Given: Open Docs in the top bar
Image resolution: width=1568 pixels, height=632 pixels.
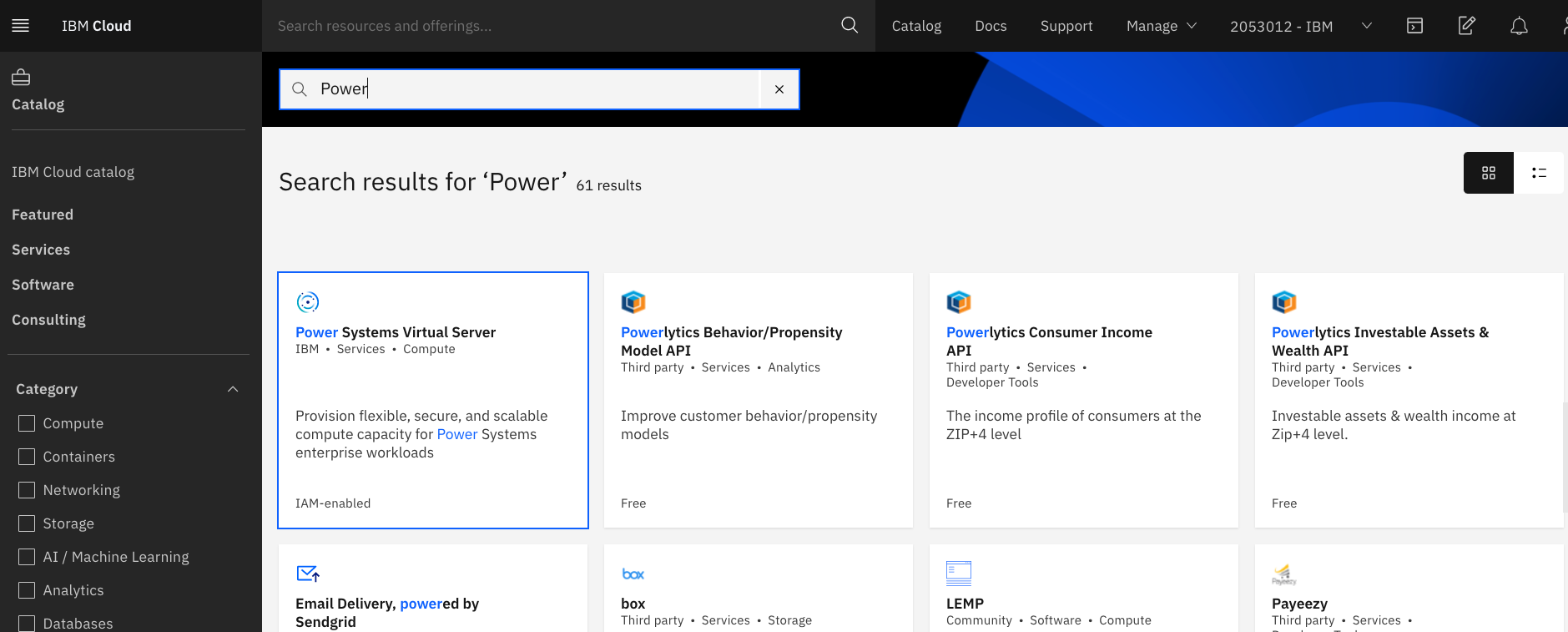Looking at the screenshot, I should pyautogui.click(x=991, y=26).
